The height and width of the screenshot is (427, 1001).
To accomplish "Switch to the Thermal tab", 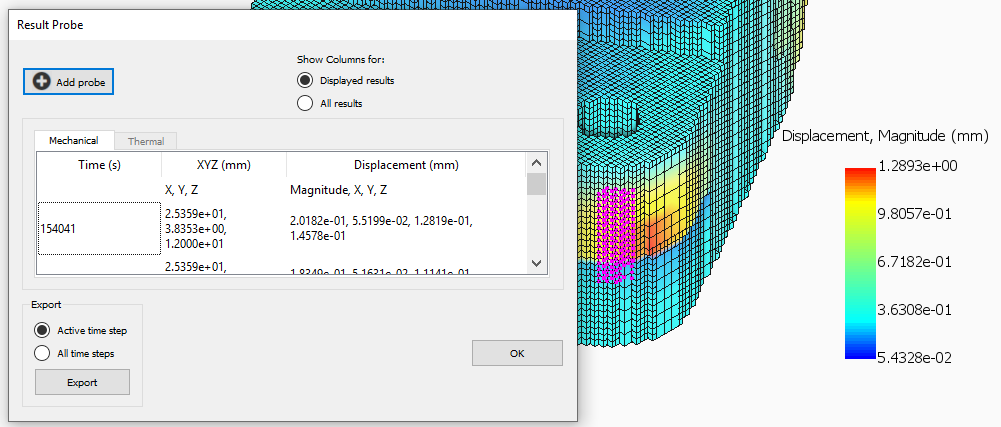I will point(146,141).
